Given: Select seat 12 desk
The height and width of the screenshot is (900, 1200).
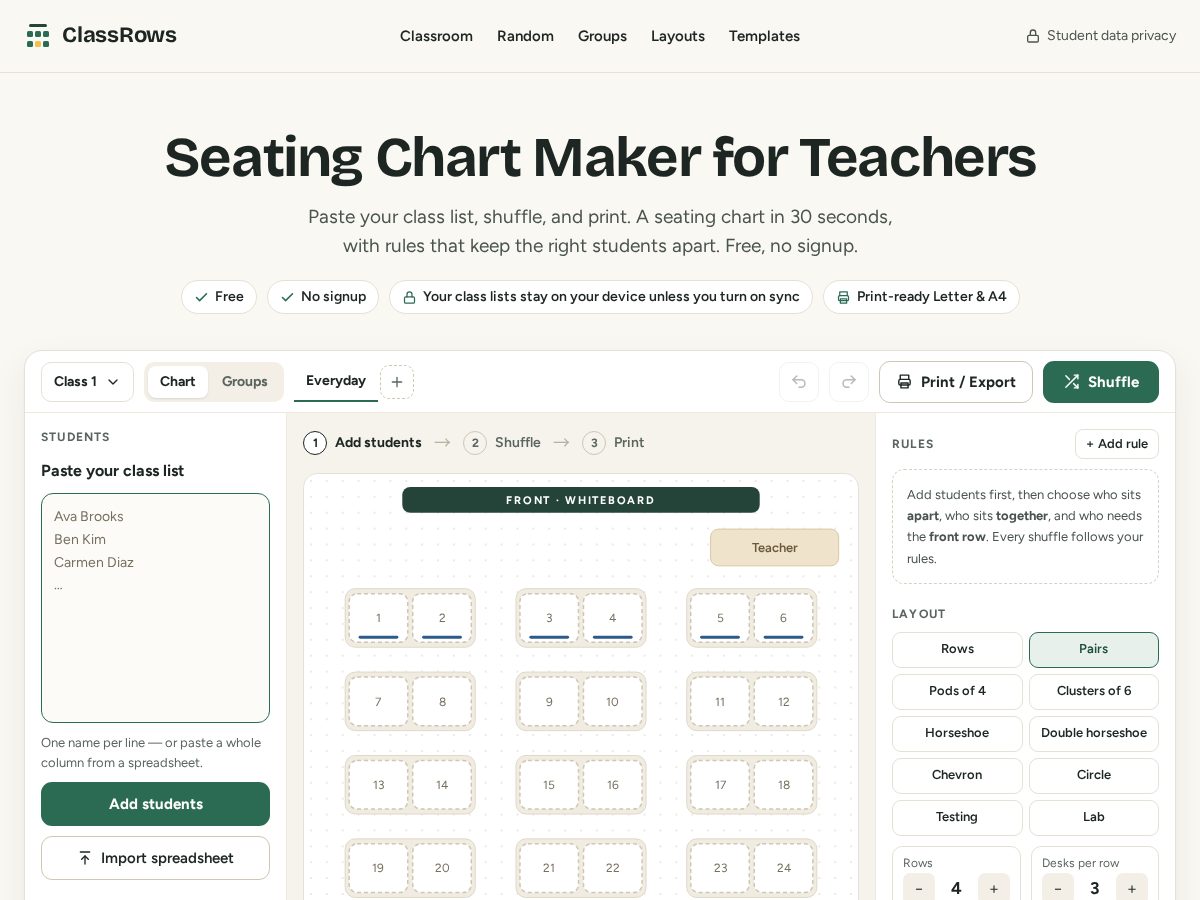Looking at the screenshot, I should (x=783, y=702).
